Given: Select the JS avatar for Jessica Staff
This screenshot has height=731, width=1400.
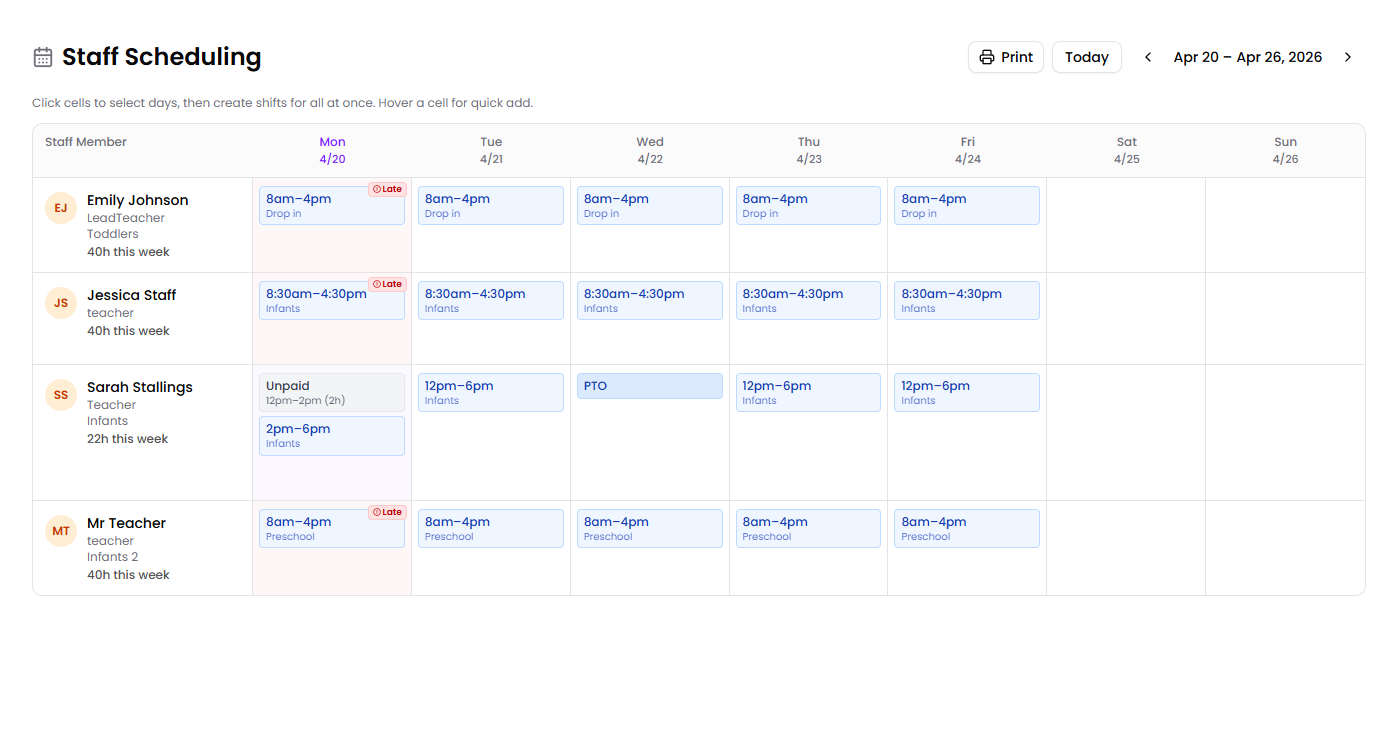Looking at the screenshot, I should click(x=61, y=303).
